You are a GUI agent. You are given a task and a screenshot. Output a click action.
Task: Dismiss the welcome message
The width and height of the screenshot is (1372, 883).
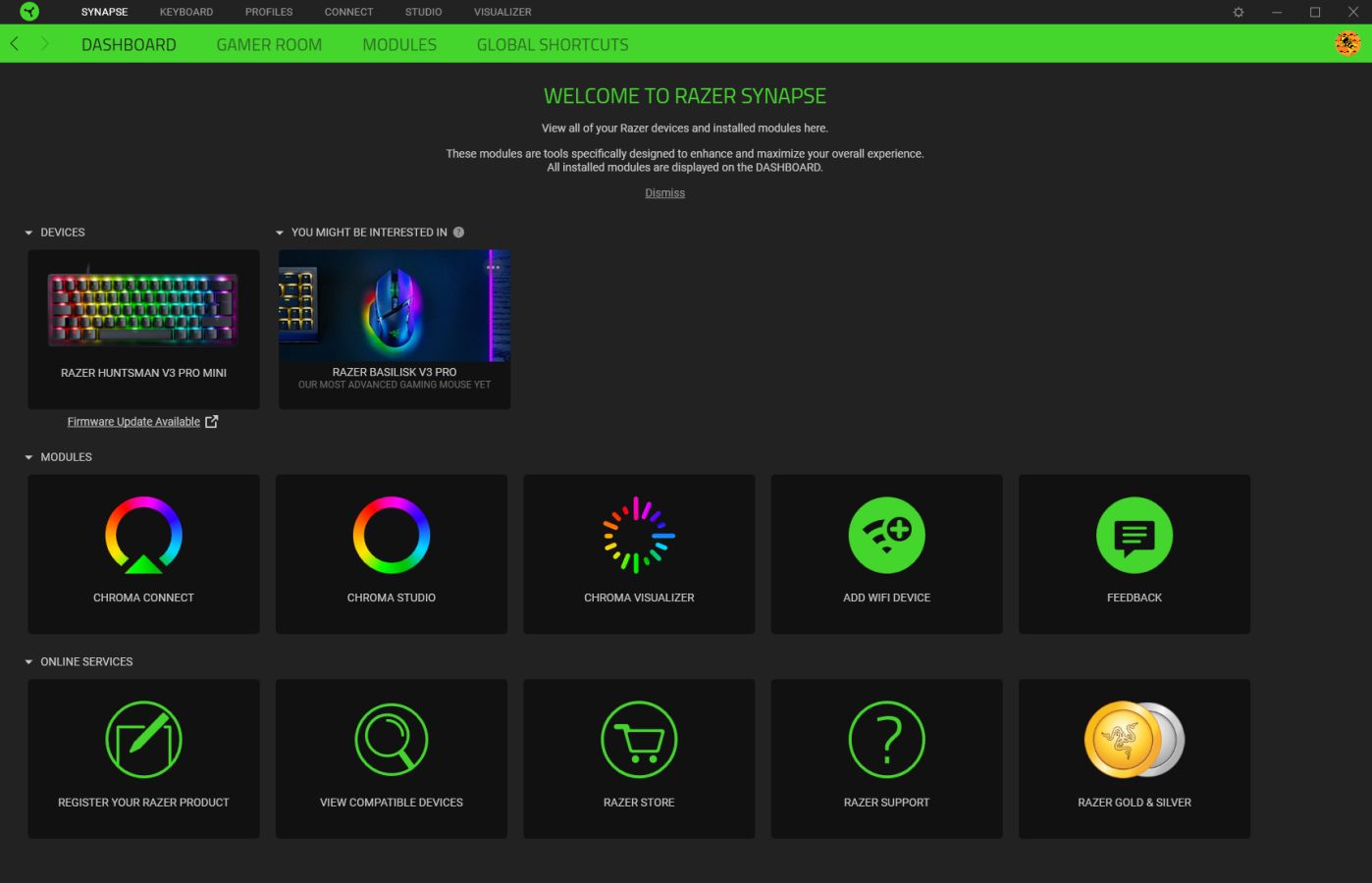click(664, 193)
